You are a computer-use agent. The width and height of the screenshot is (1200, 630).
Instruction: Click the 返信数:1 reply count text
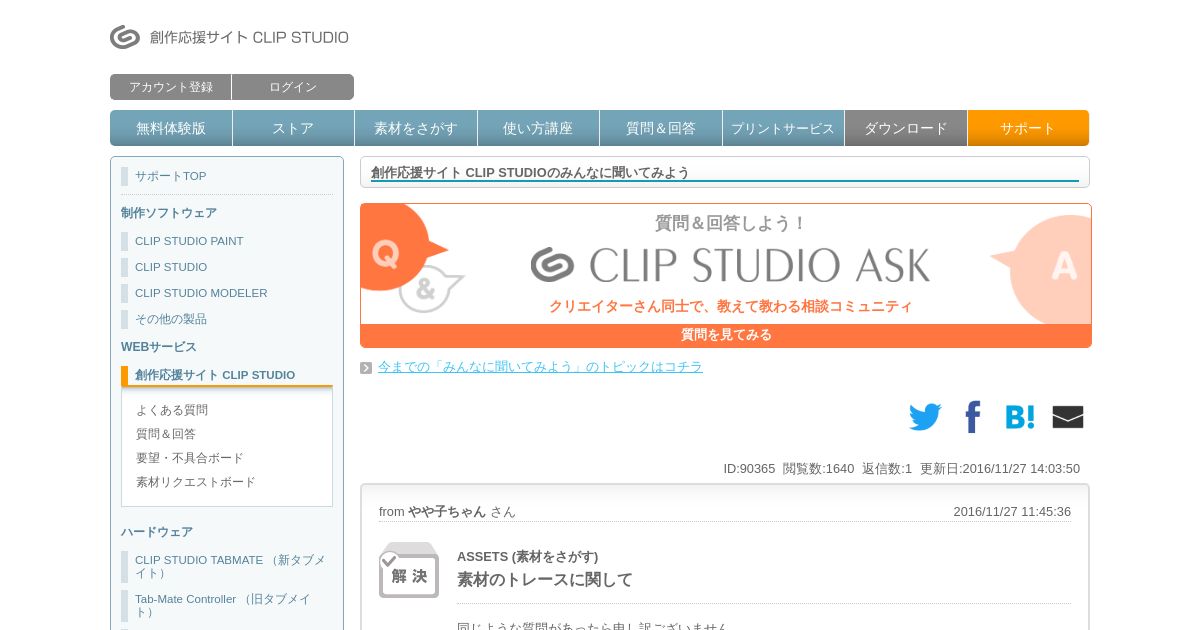tap(887, 468)
